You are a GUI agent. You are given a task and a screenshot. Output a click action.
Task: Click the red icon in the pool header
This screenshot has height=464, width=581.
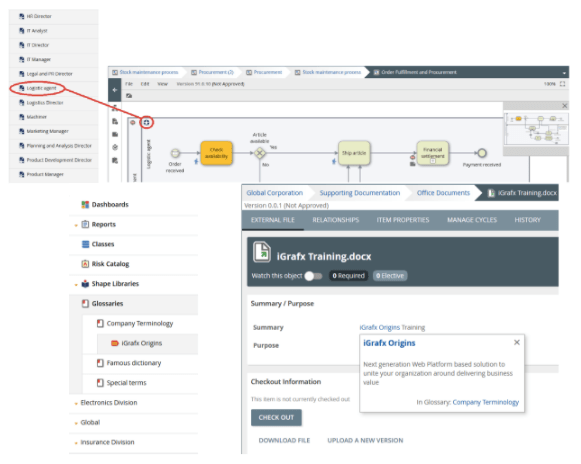pyautogui.click(x=133, y=122)
